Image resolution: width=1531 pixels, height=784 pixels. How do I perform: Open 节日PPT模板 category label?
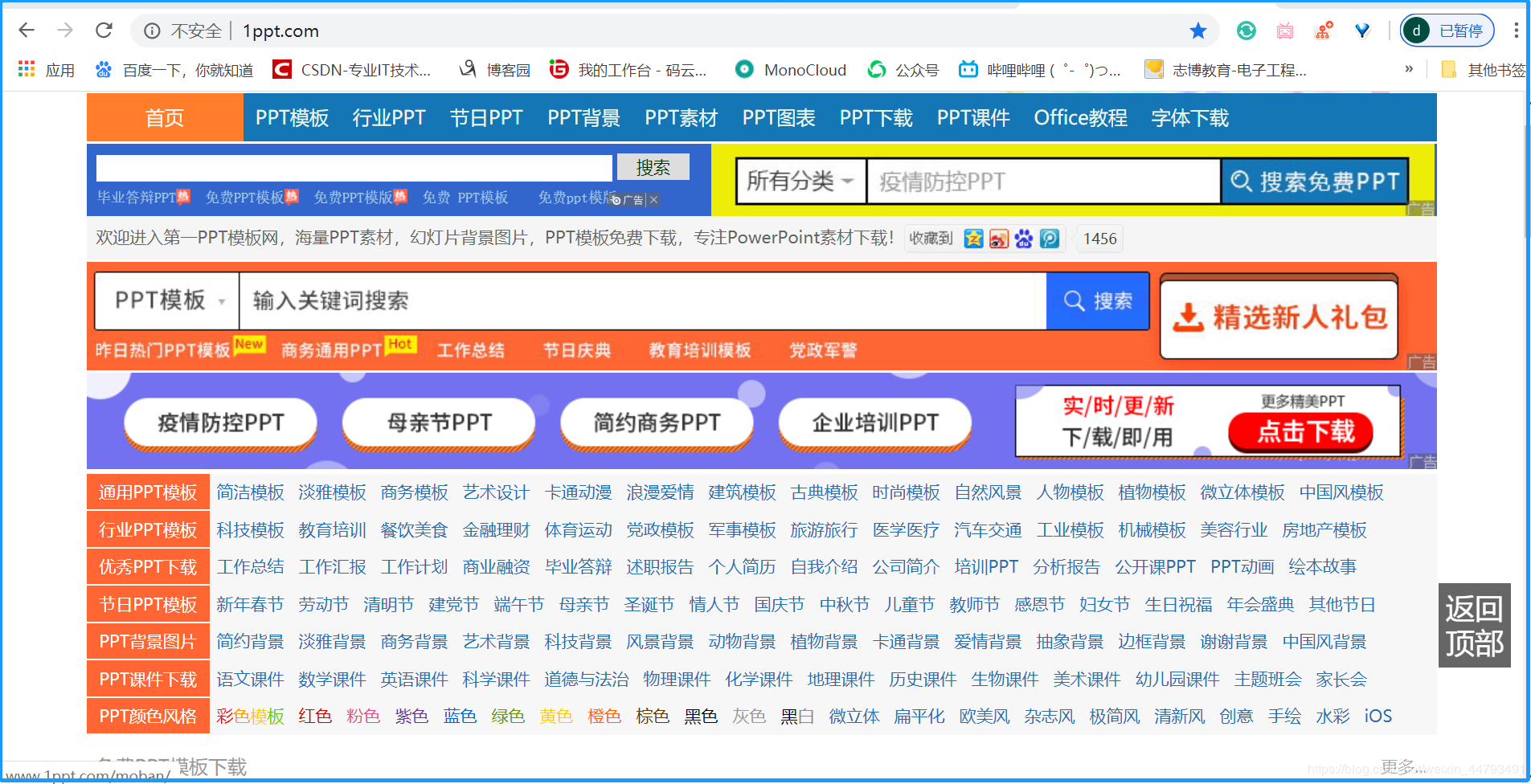(x=148, y=604)
